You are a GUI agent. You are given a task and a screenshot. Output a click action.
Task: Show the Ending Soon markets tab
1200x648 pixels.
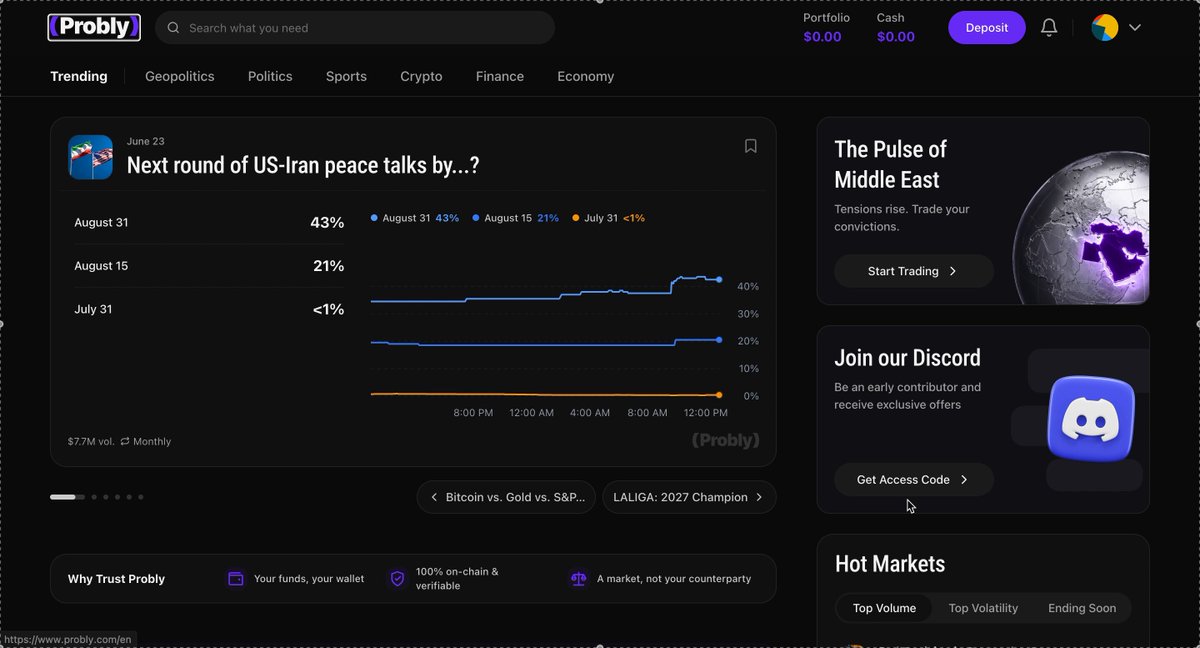[1082, 608]
